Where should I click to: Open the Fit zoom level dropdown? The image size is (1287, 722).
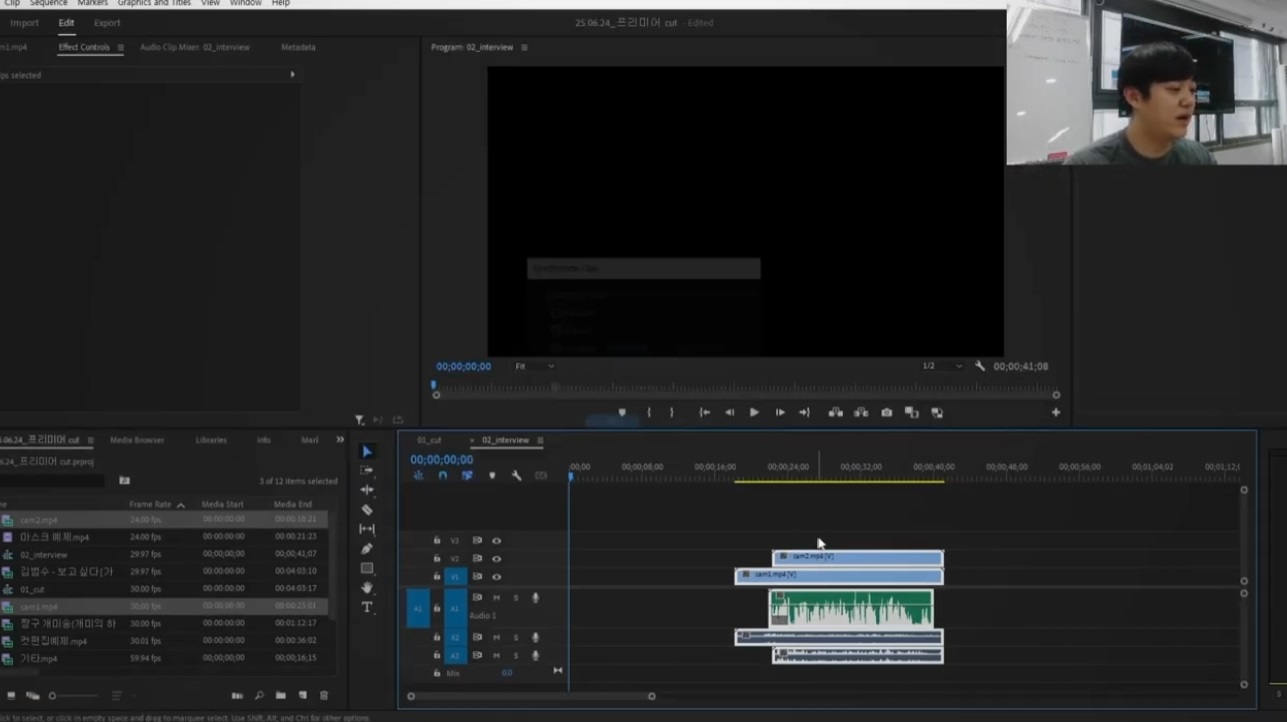tap(534, 367)
